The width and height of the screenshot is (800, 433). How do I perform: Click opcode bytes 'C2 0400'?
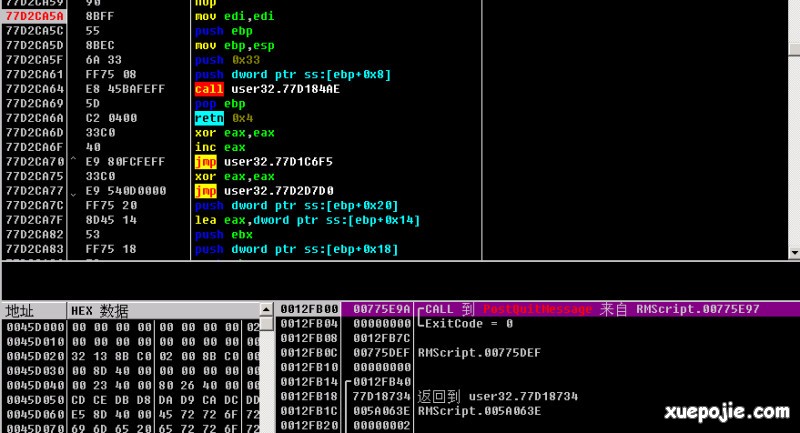(x=111, y=118)
